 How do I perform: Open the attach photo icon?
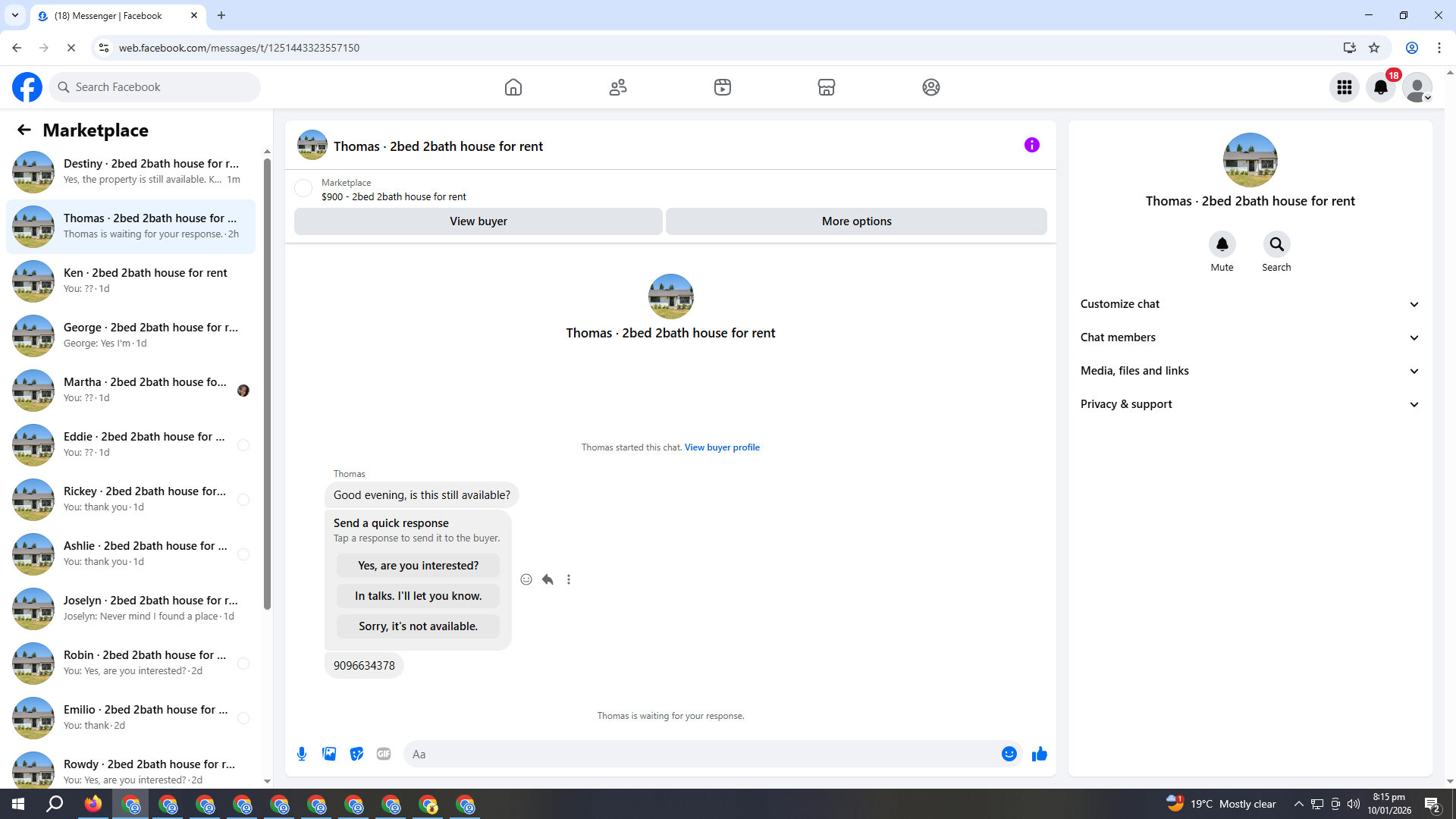(x=329, y=754)
